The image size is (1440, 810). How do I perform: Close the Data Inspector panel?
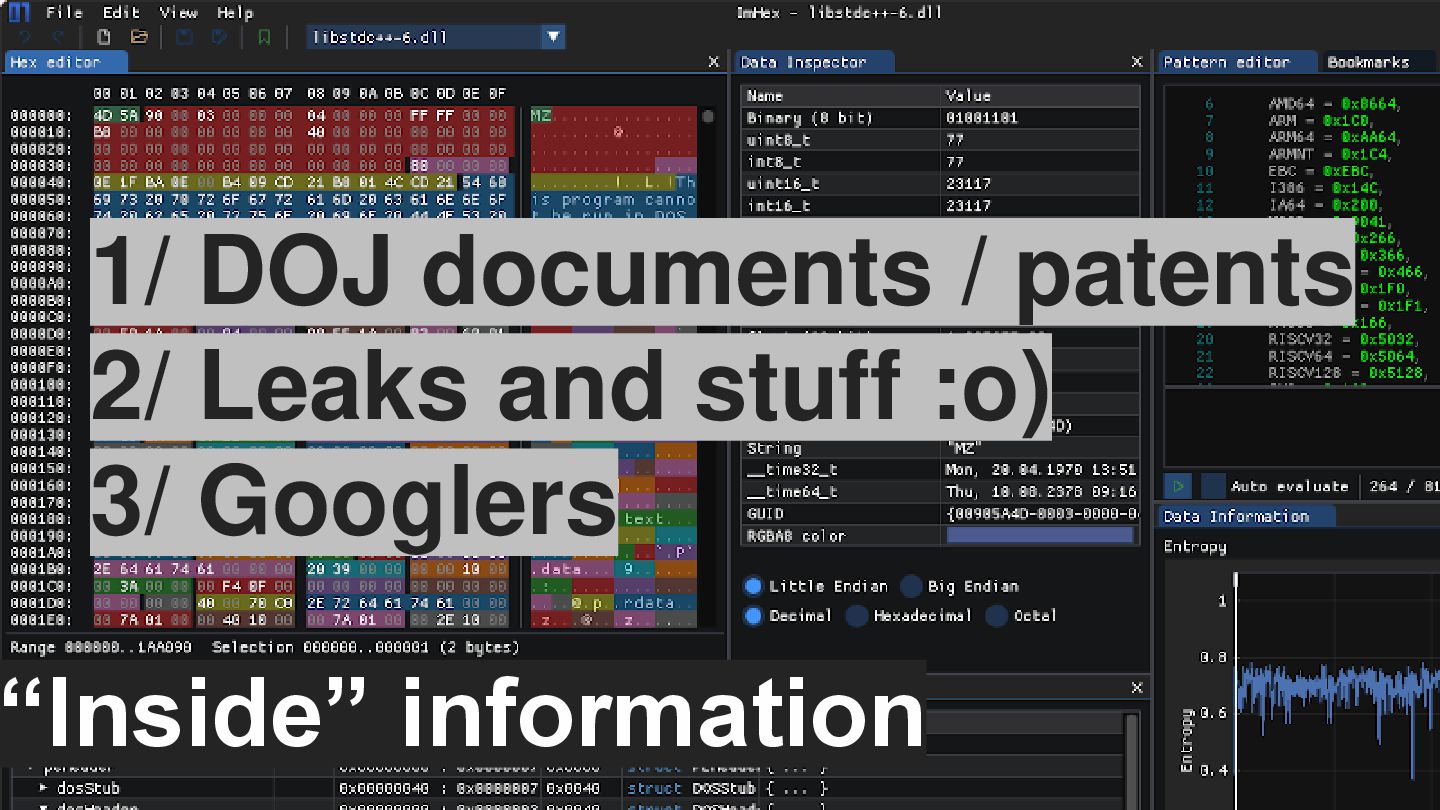(x=1137, y=62)
